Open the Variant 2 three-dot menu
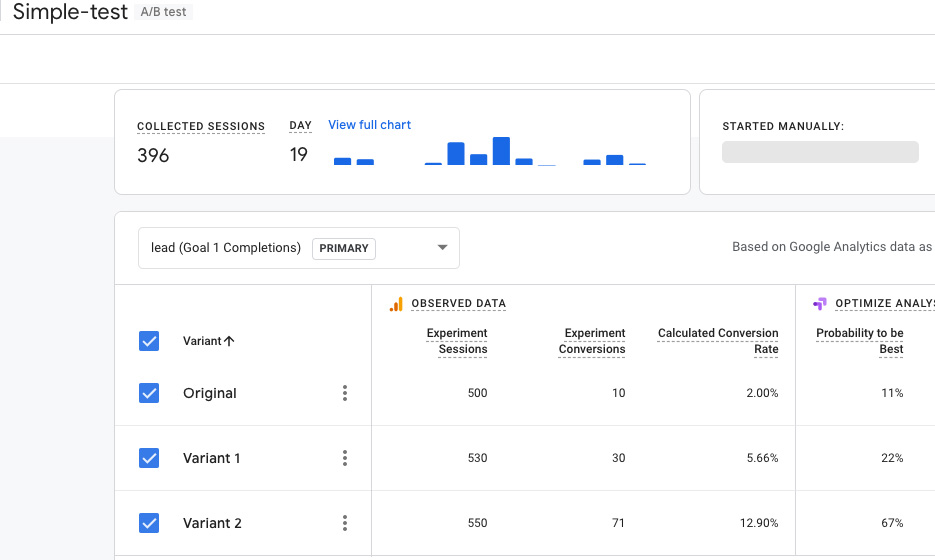 (x=345, y=523)
